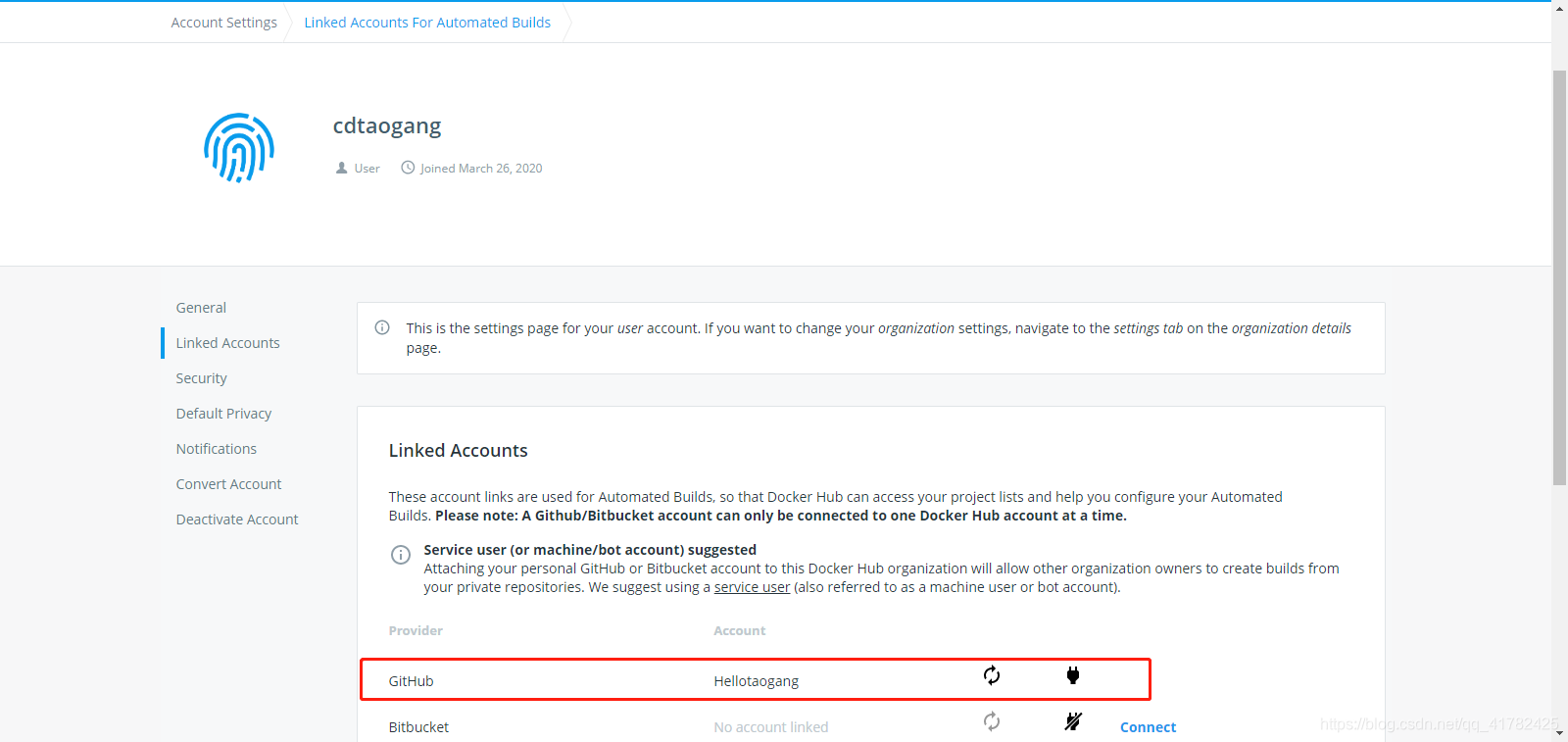Click the info icon in settings notice
The height and width of the screenshot is (742, 1568).
[x=382, y=327]
